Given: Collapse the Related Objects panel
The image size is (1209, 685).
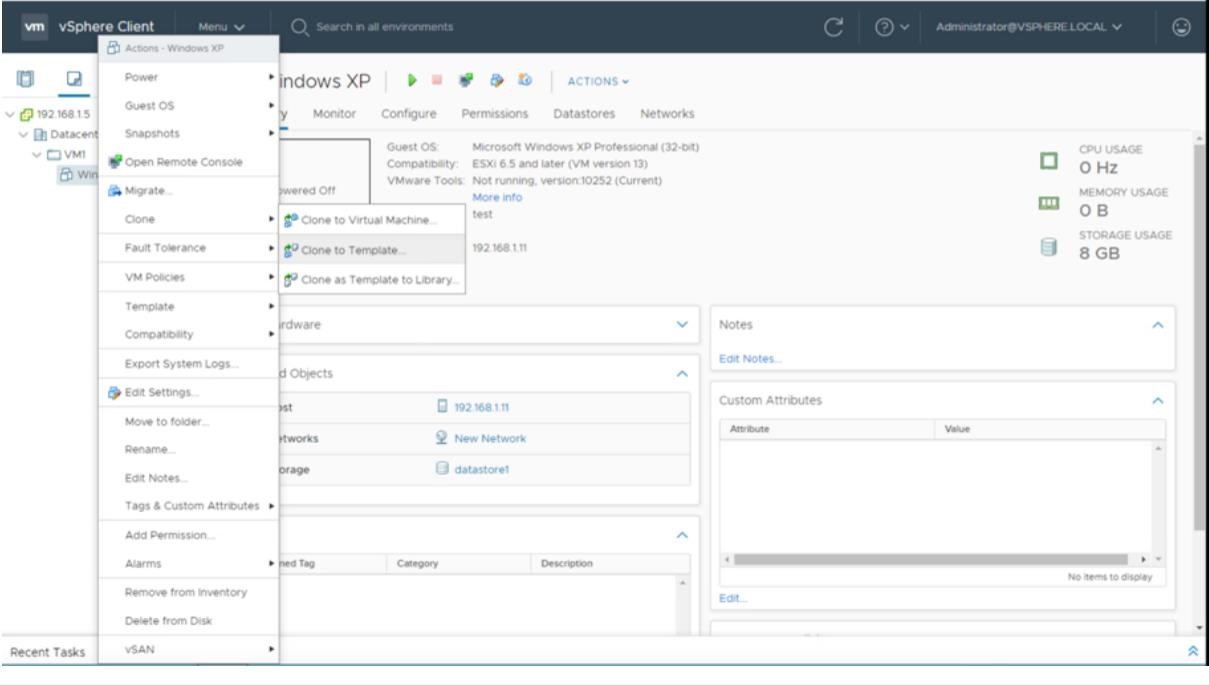Looking at the screenshot, I should pos(683,373).
